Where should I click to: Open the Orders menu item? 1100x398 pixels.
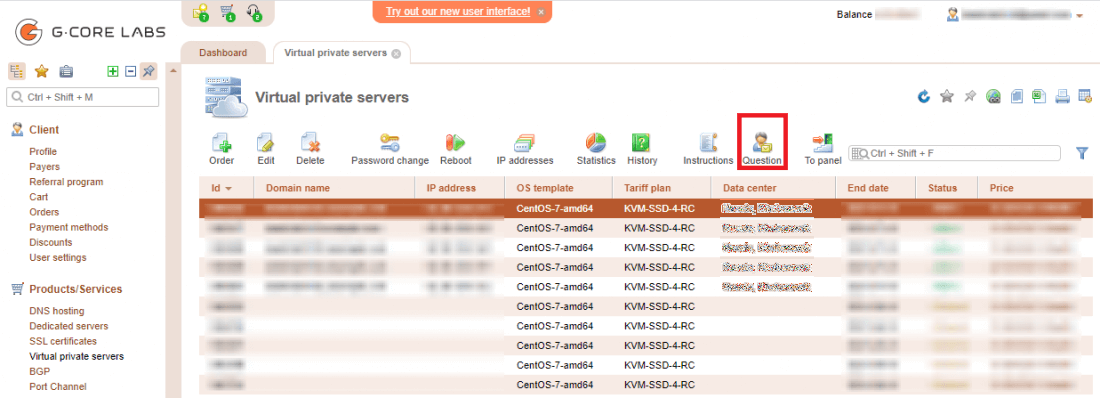43,212
